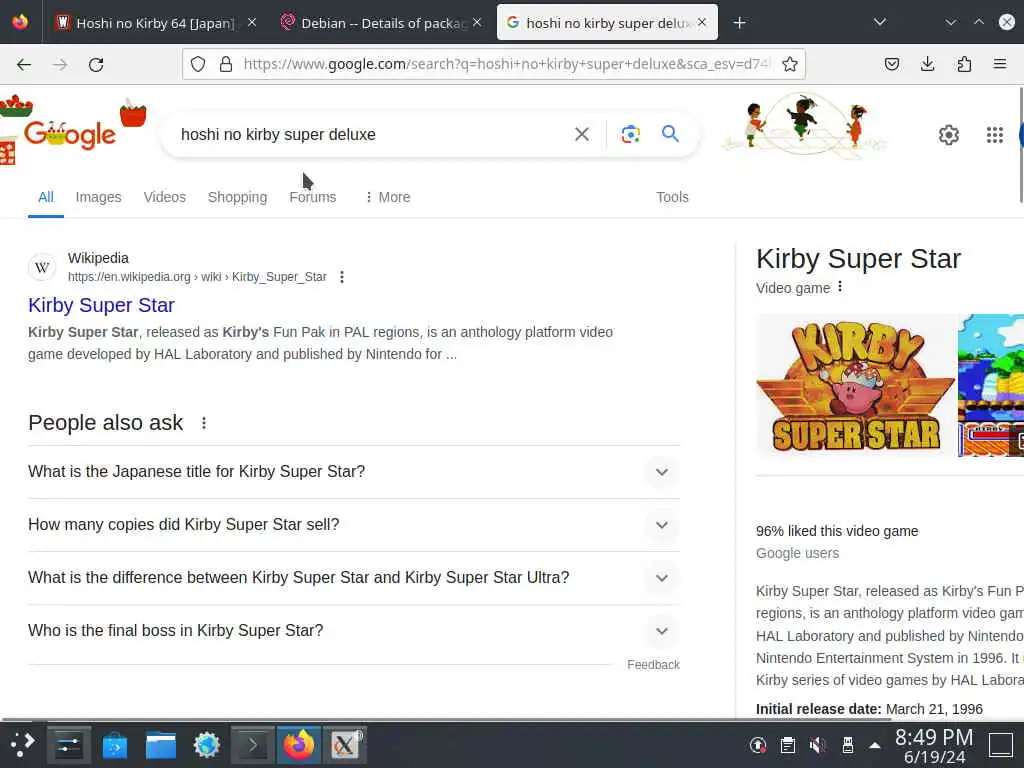Open the Kirby Super Star Wikipedia link
This screenshot has width=1024, height=768.
(101, 305)
